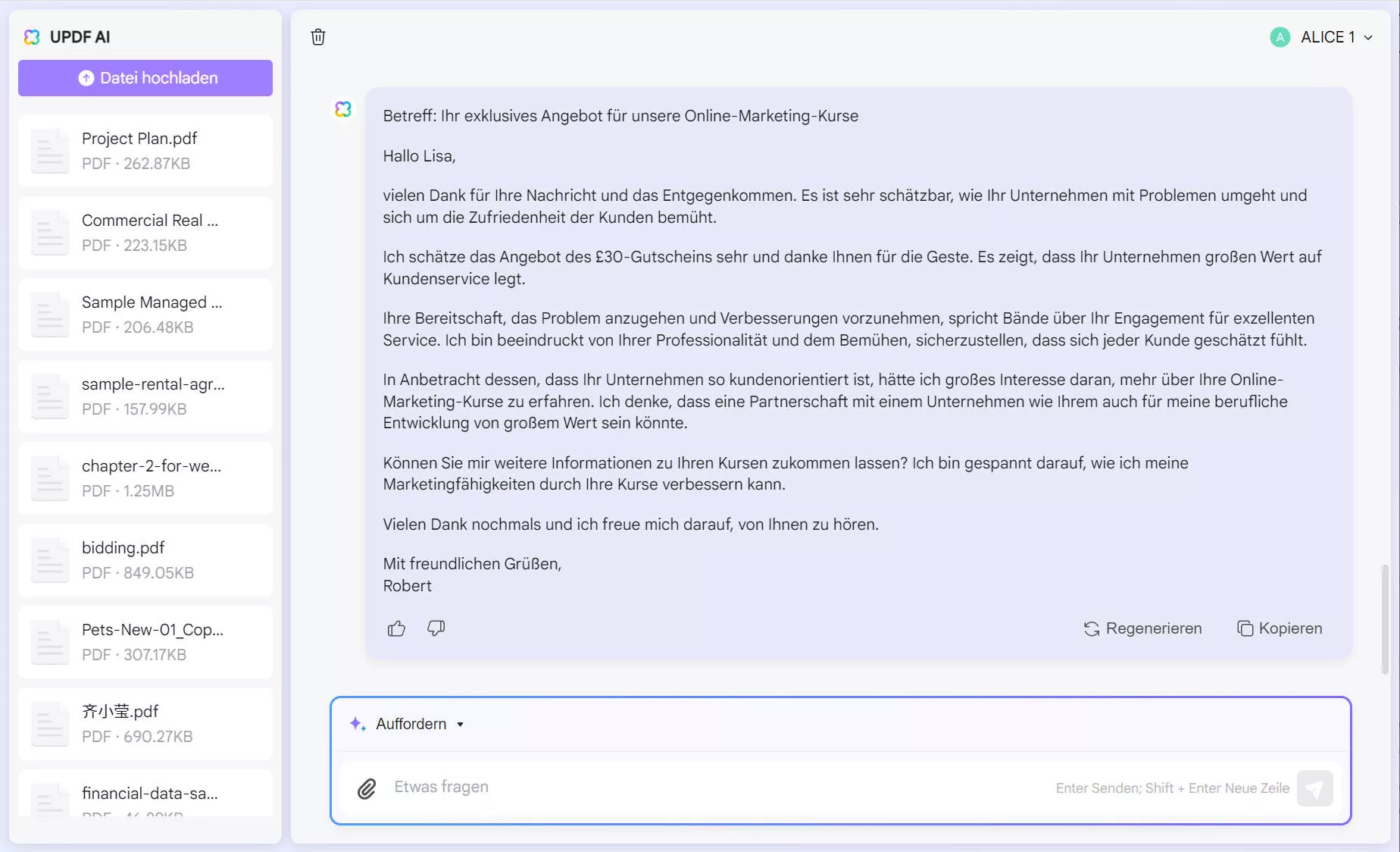Image resolution: width=1400 pixels, height=852 pixels.
Task: Open the Datei hochladen upload menu
Action: coord(145,77)
